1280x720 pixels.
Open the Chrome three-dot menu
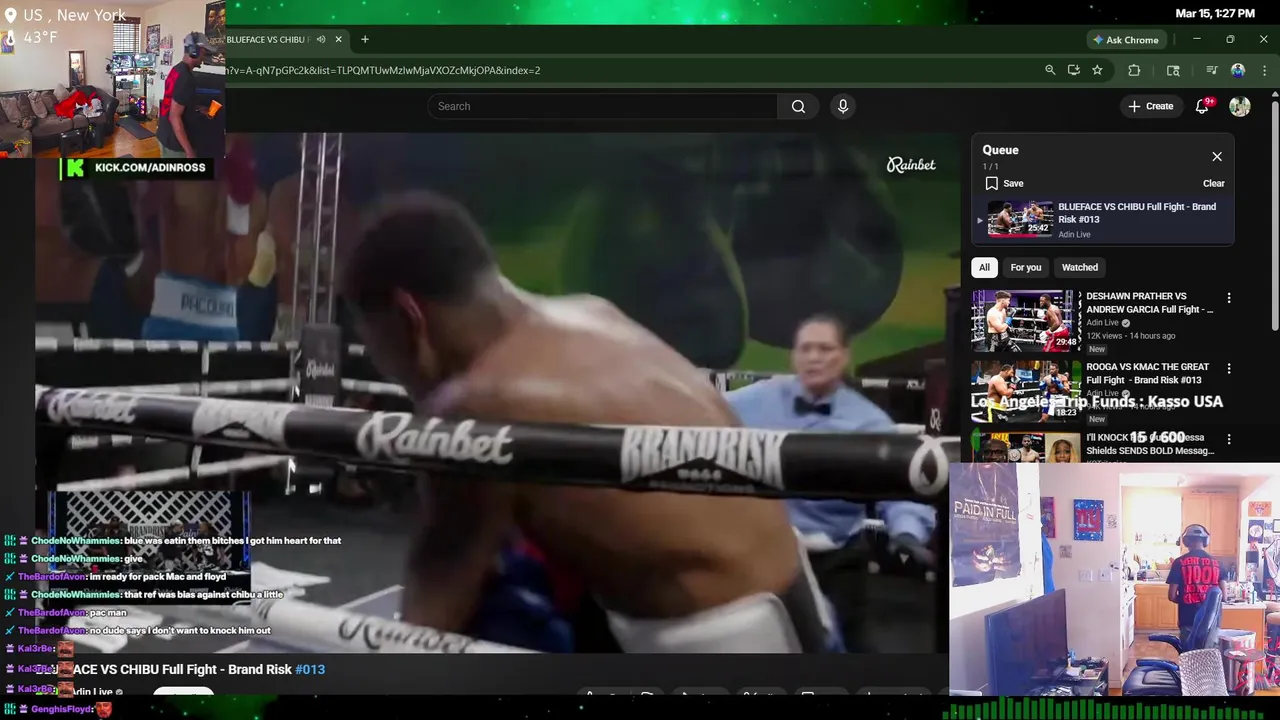click(x=1265, y=70)
